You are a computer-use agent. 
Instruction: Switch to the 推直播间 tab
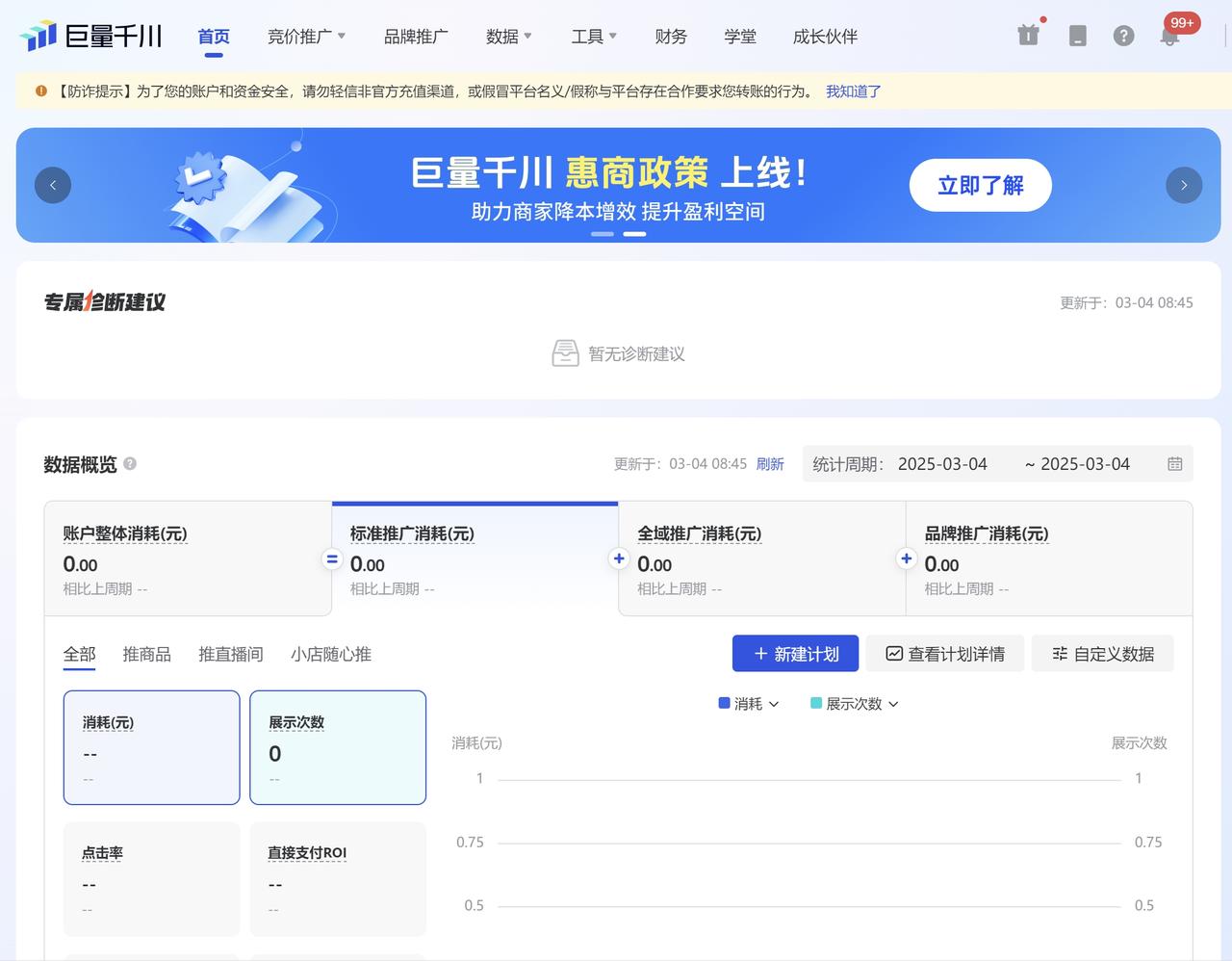click(x=230, y=654)
